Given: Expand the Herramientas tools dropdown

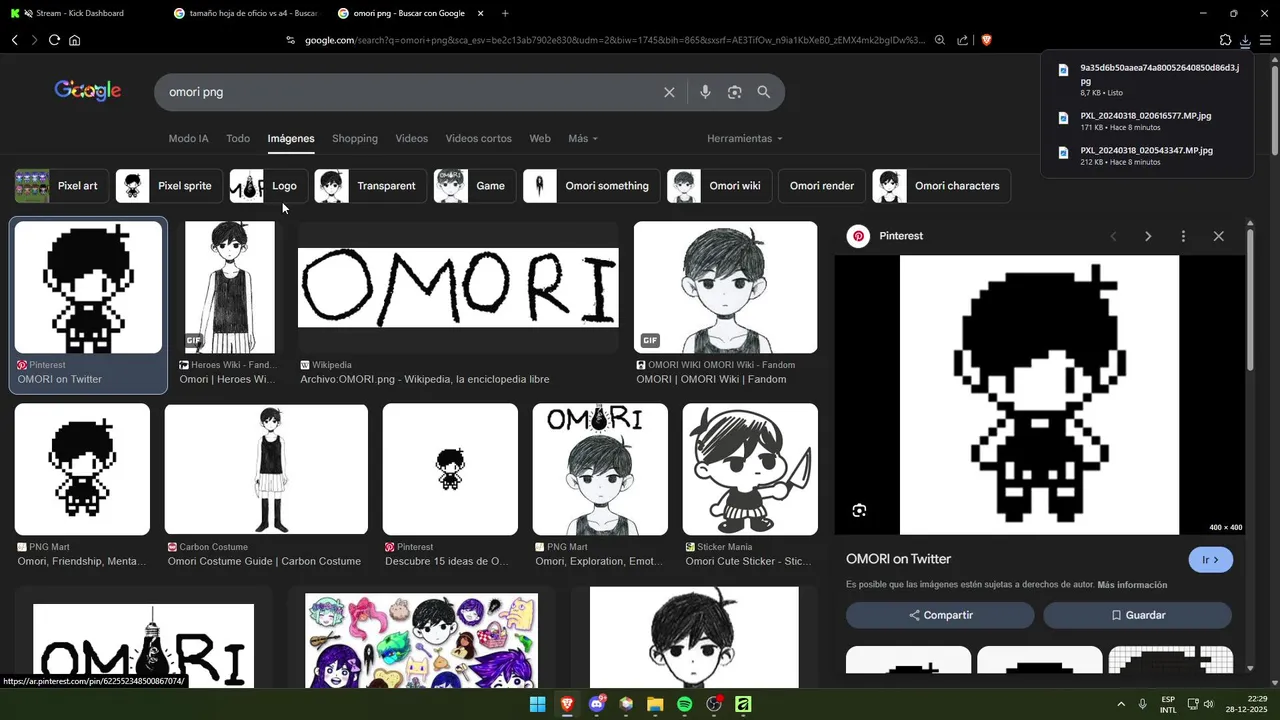Looking at the screenshot, I should pyautogui.click(x=745, y=138).
